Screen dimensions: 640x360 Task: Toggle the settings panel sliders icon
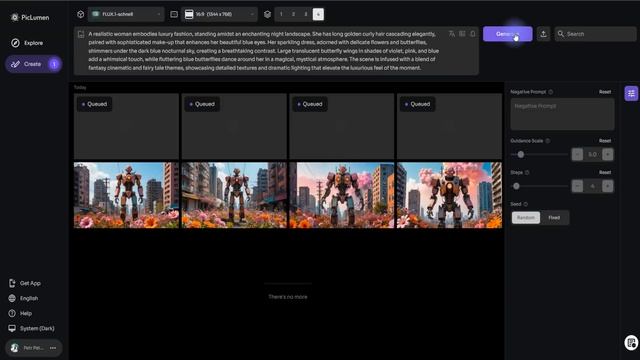click(631, 93)
